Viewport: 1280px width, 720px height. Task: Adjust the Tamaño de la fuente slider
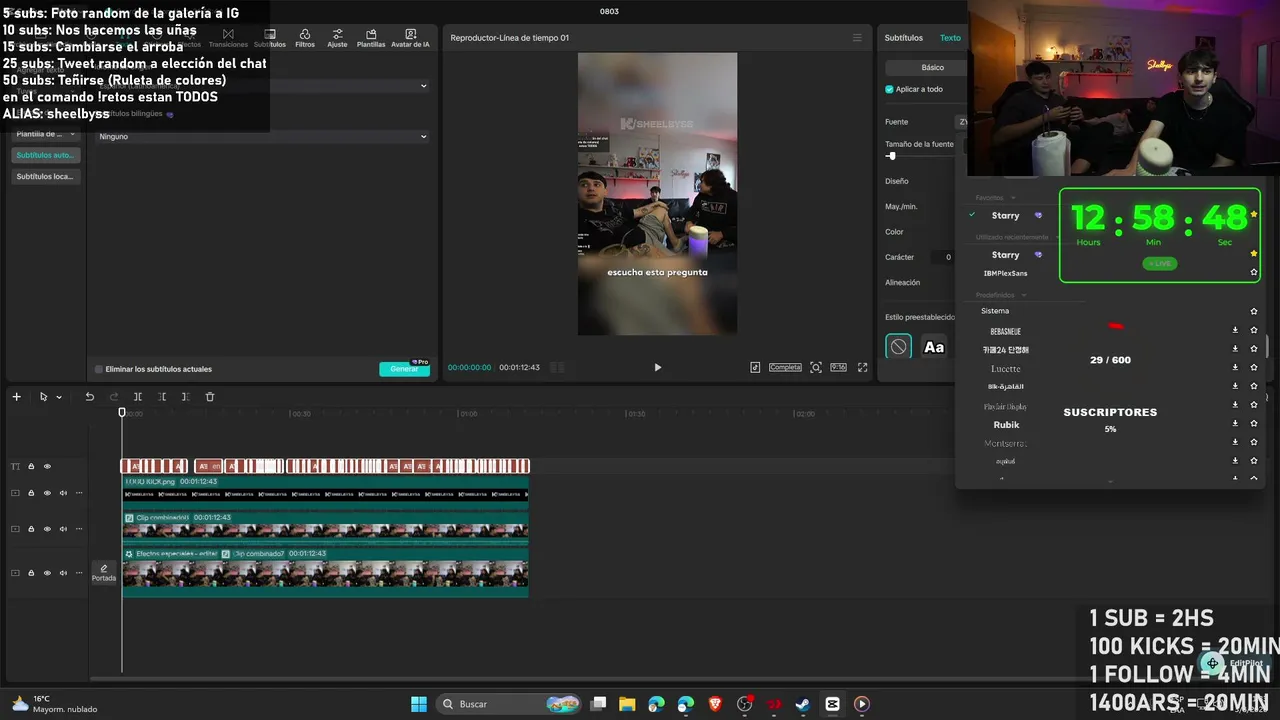point(891,156)
